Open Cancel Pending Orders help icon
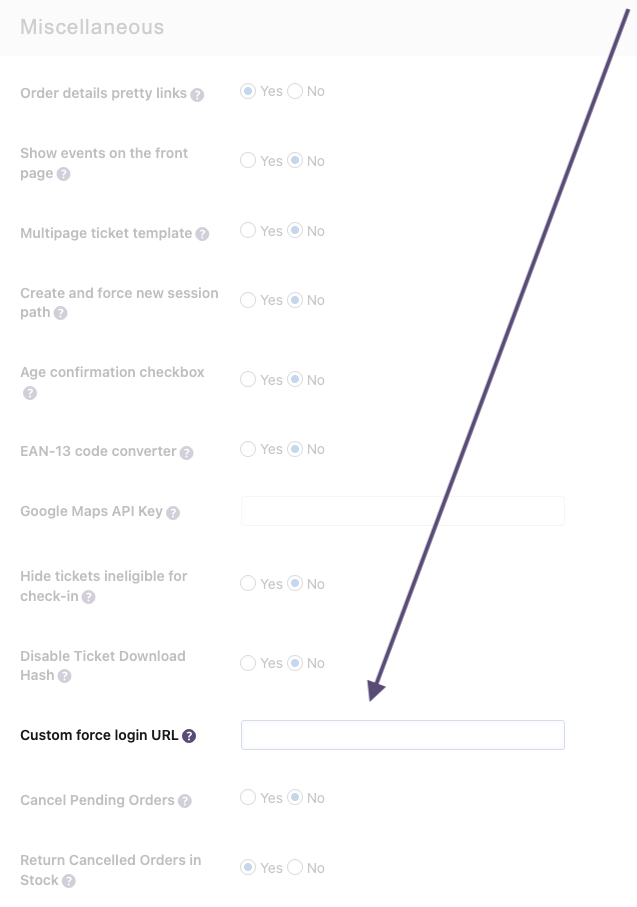Image resolution: width=637 pixels, height=907 pixels. click(185, 801)
